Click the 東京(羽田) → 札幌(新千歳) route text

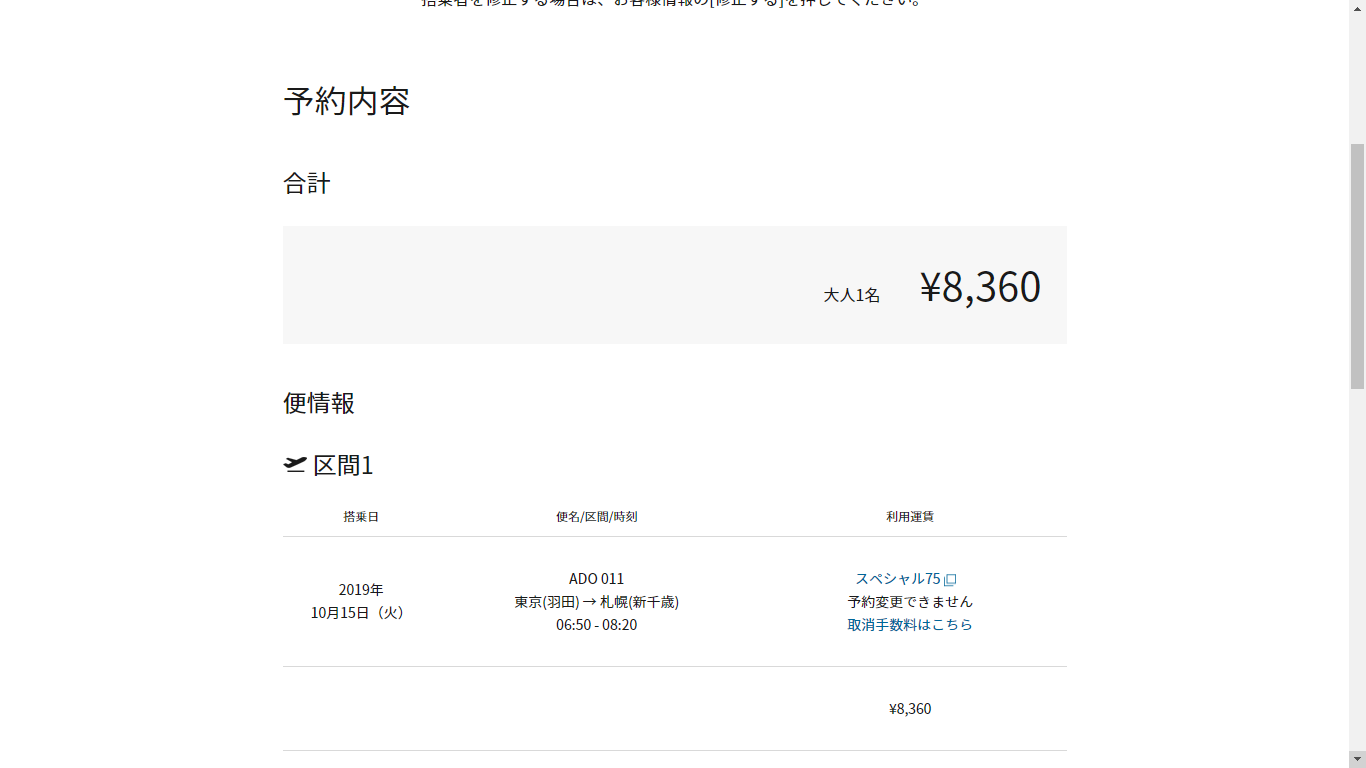(x=596, y=602)
